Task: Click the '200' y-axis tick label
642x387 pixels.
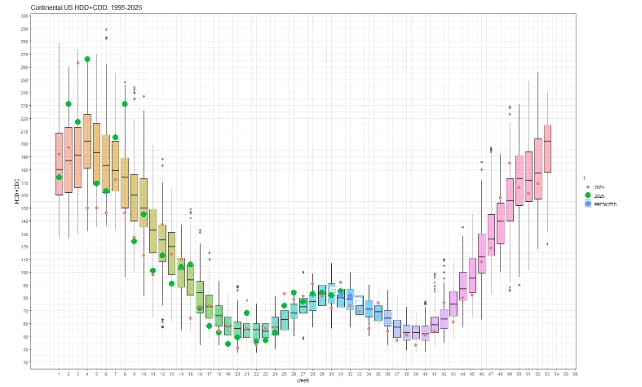Action: click(x=25, y=144)
